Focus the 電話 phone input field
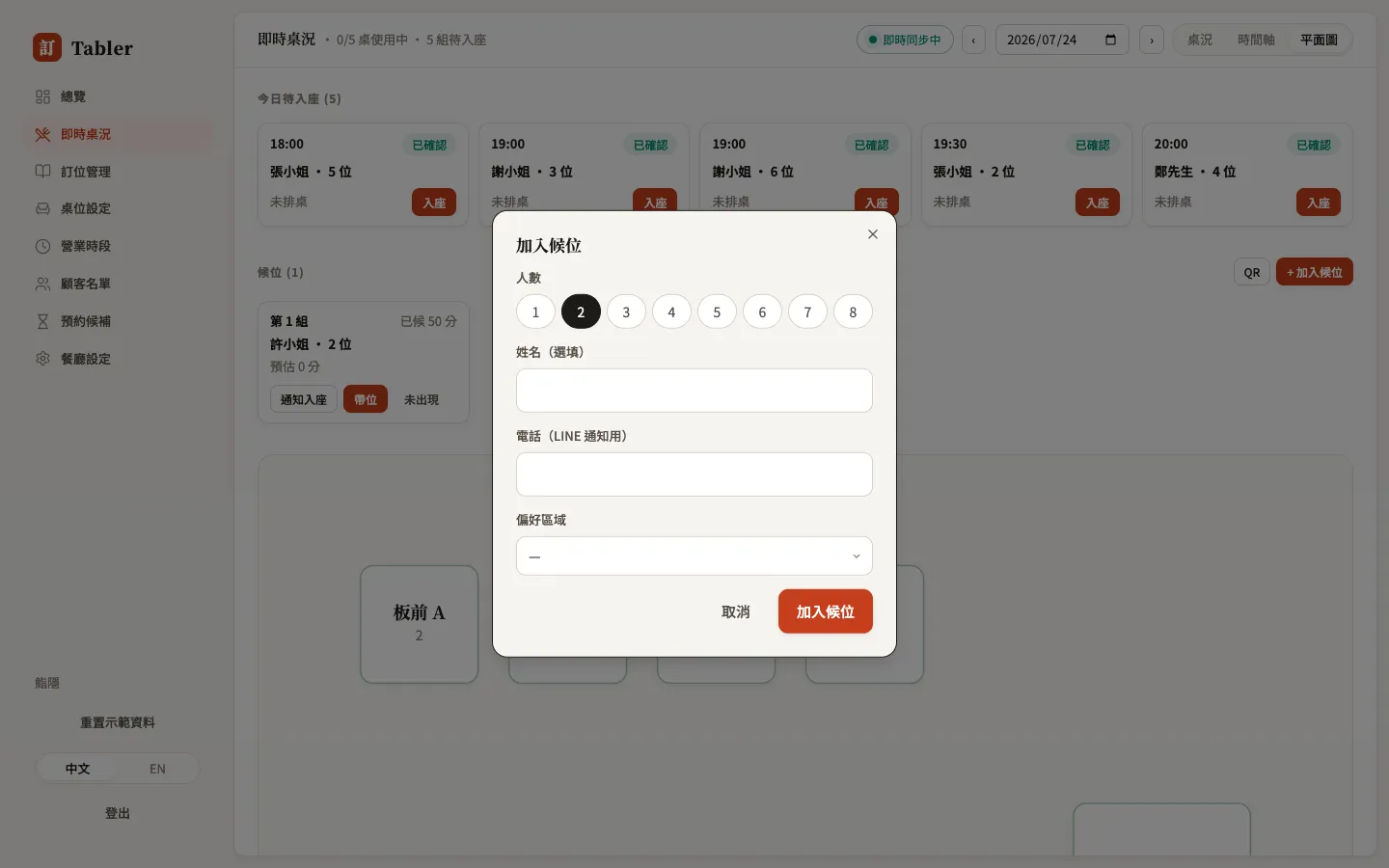 (694, 475)
